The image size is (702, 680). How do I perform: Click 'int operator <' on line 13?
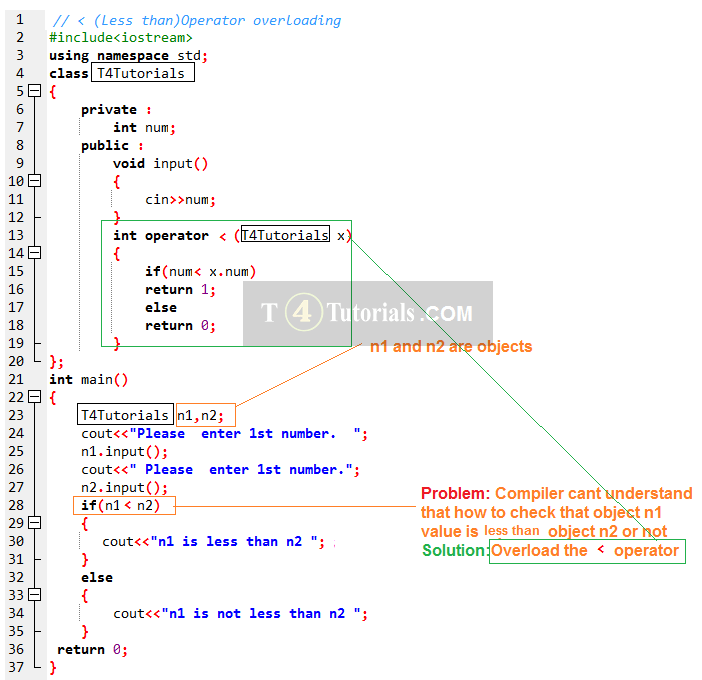[x=170, y=236]
